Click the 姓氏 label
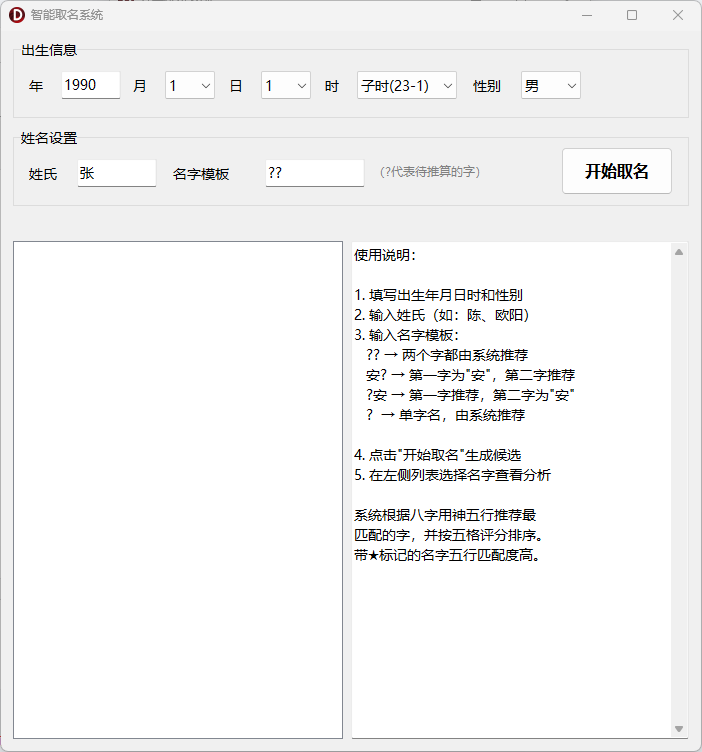Image resolution: width=702 pixels, height=752 pixels. (x=43, y=174)
